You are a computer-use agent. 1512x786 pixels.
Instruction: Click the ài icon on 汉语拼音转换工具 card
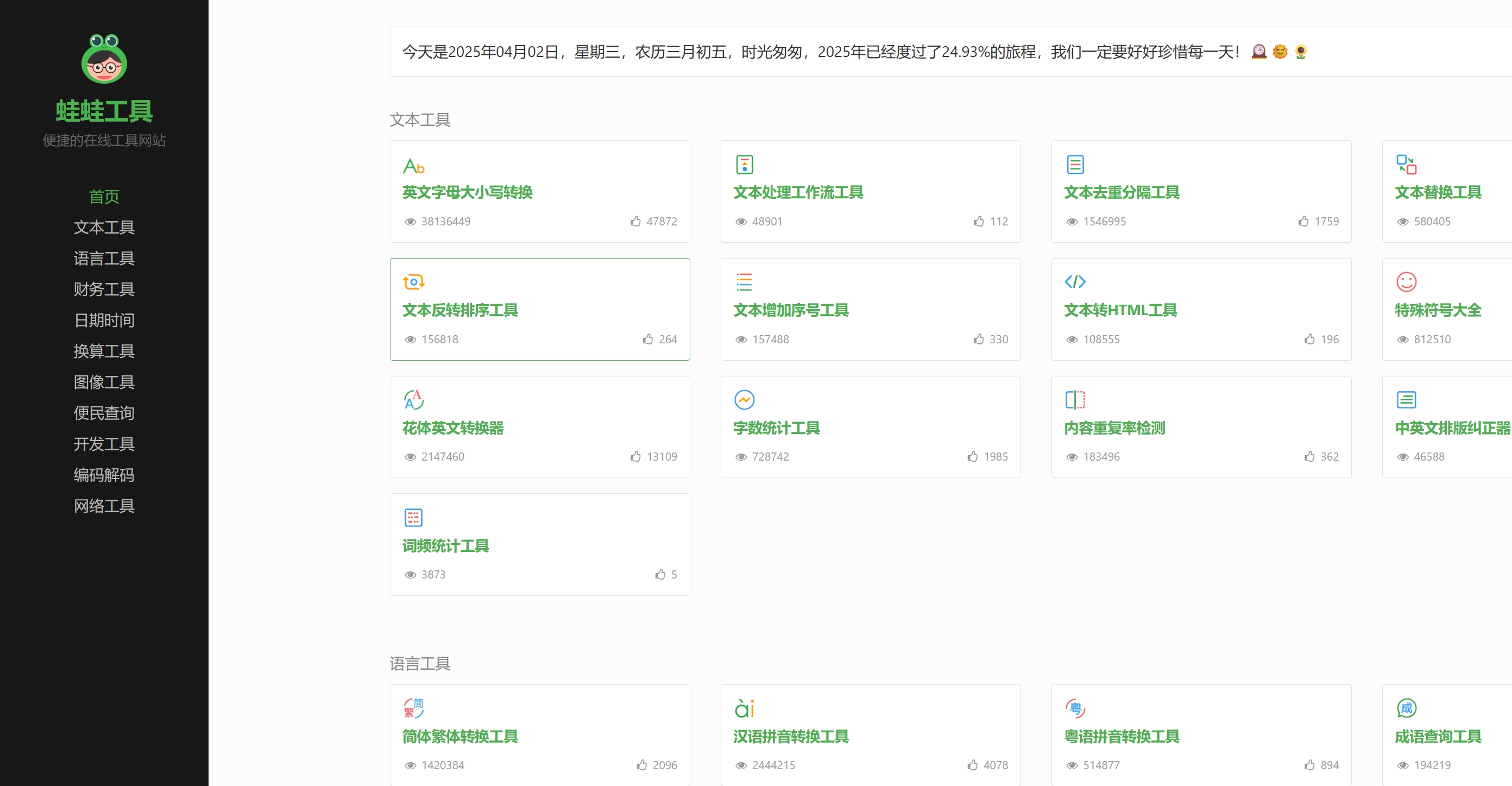(x=744, y=708)
